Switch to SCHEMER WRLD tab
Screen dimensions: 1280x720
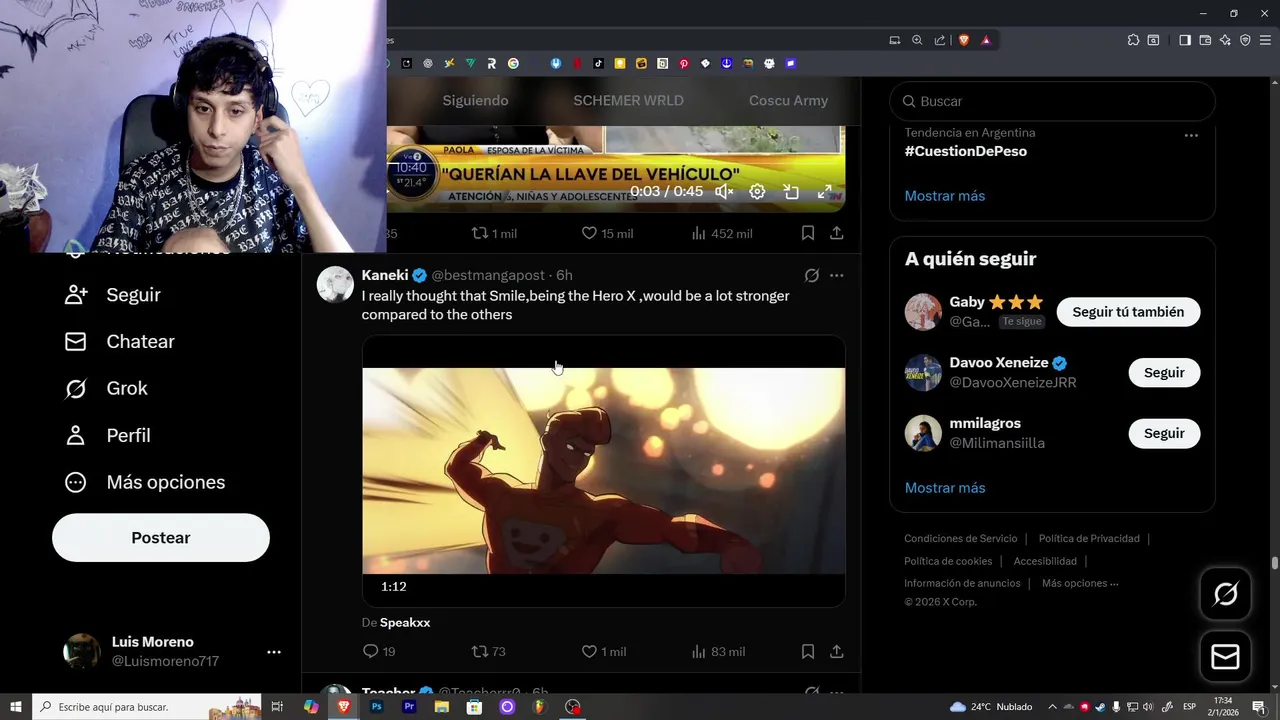(x=628, y=100)
